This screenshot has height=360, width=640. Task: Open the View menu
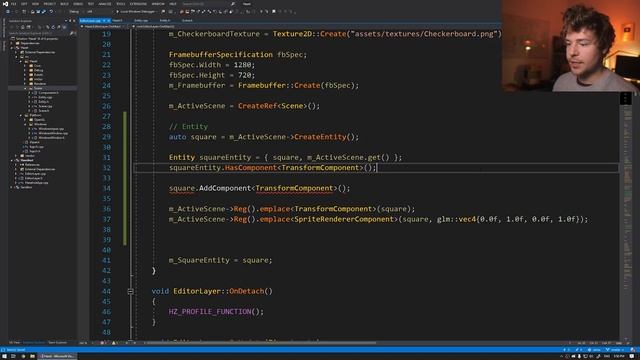click(36, 4)
